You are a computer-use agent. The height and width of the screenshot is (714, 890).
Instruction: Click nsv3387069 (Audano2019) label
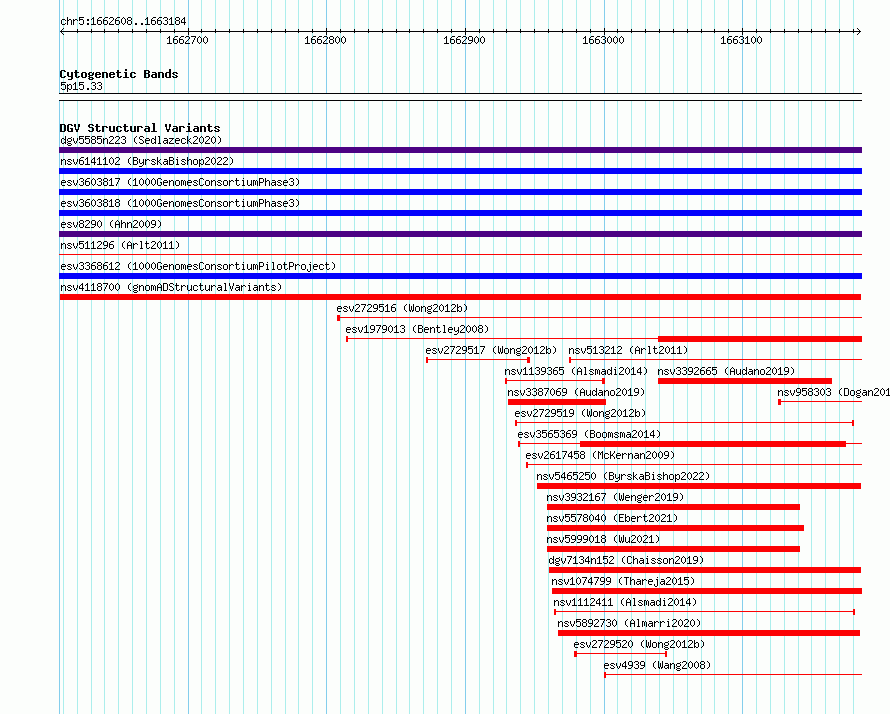click(576, 392)
